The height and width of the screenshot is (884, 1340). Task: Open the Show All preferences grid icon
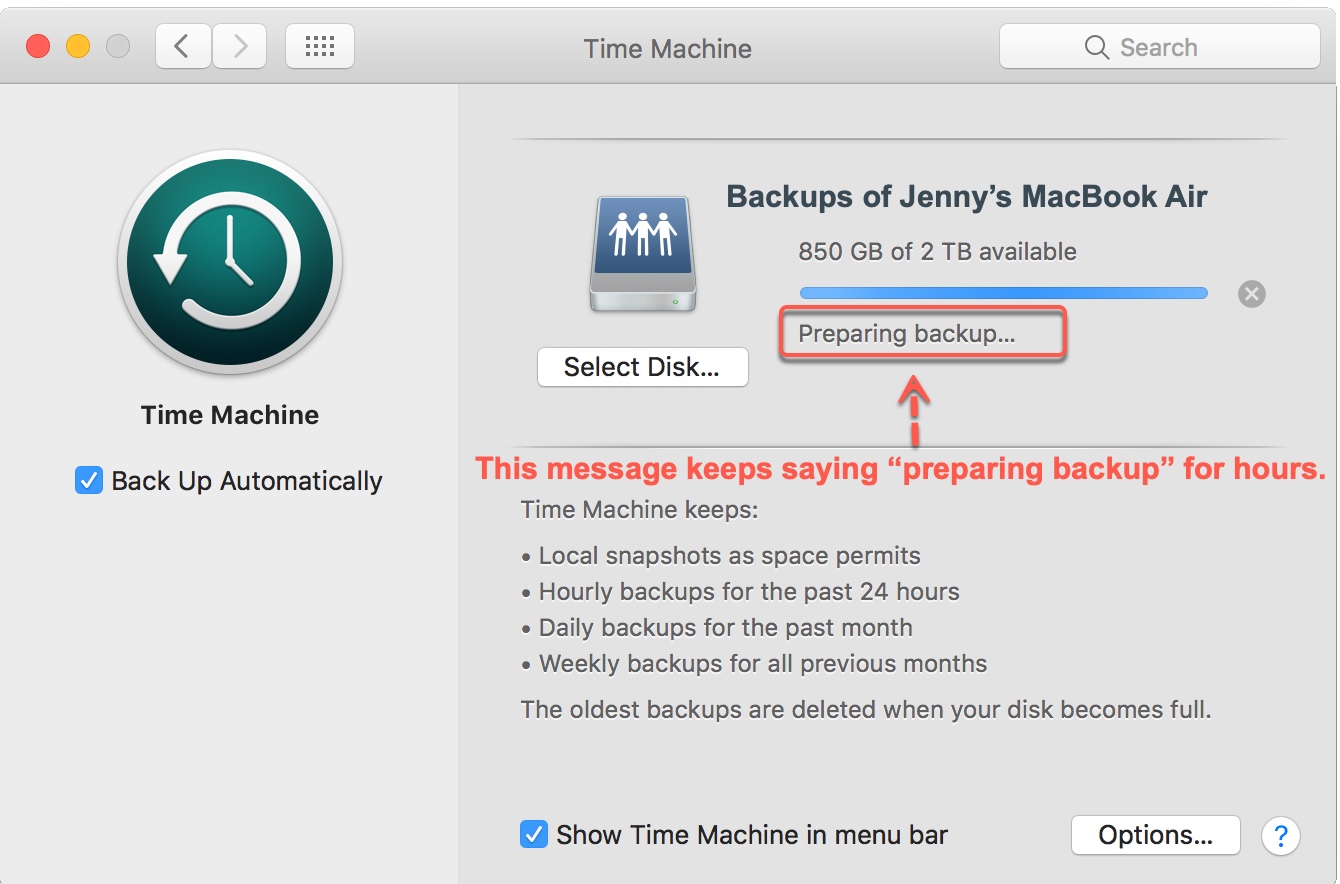tap(319, 45)
